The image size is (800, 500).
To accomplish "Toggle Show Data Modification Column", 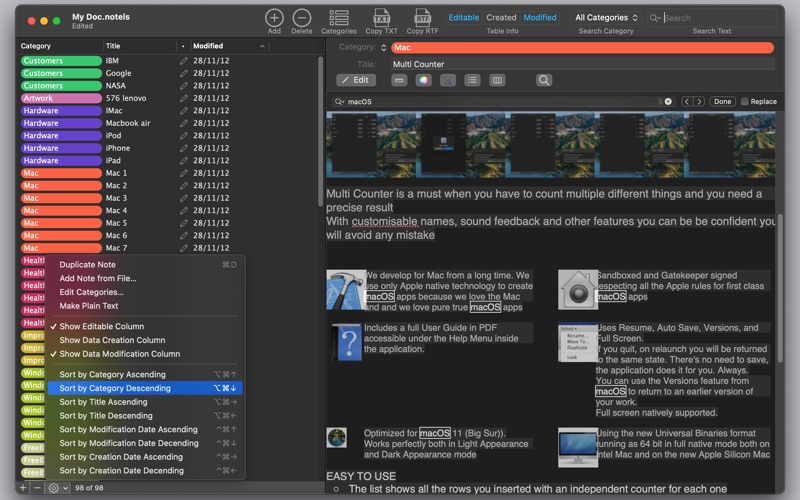I will 119,354.
